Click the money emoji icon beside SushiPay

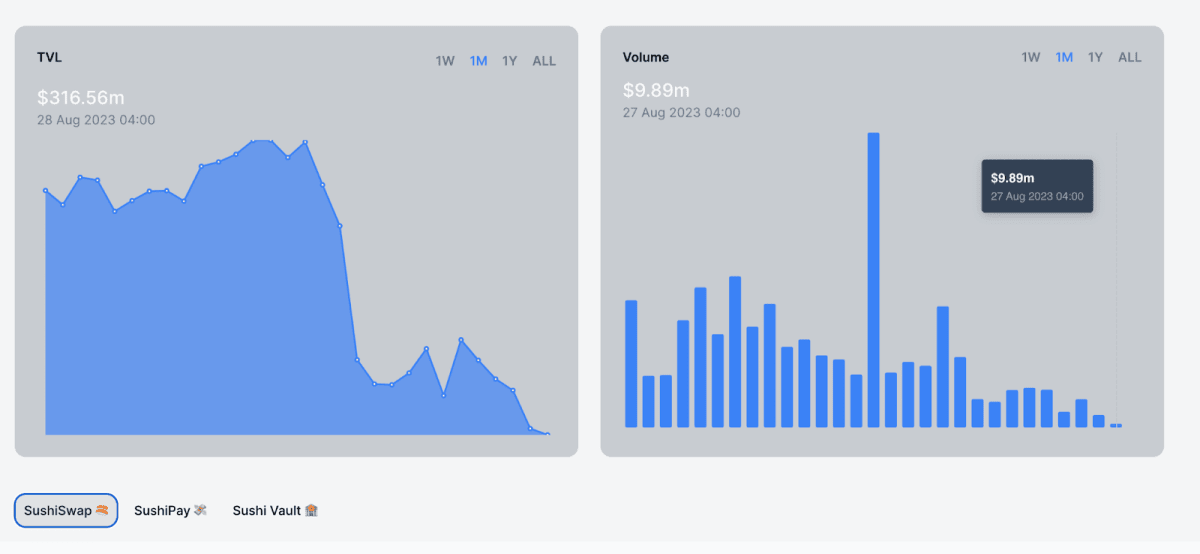point(200,510)
